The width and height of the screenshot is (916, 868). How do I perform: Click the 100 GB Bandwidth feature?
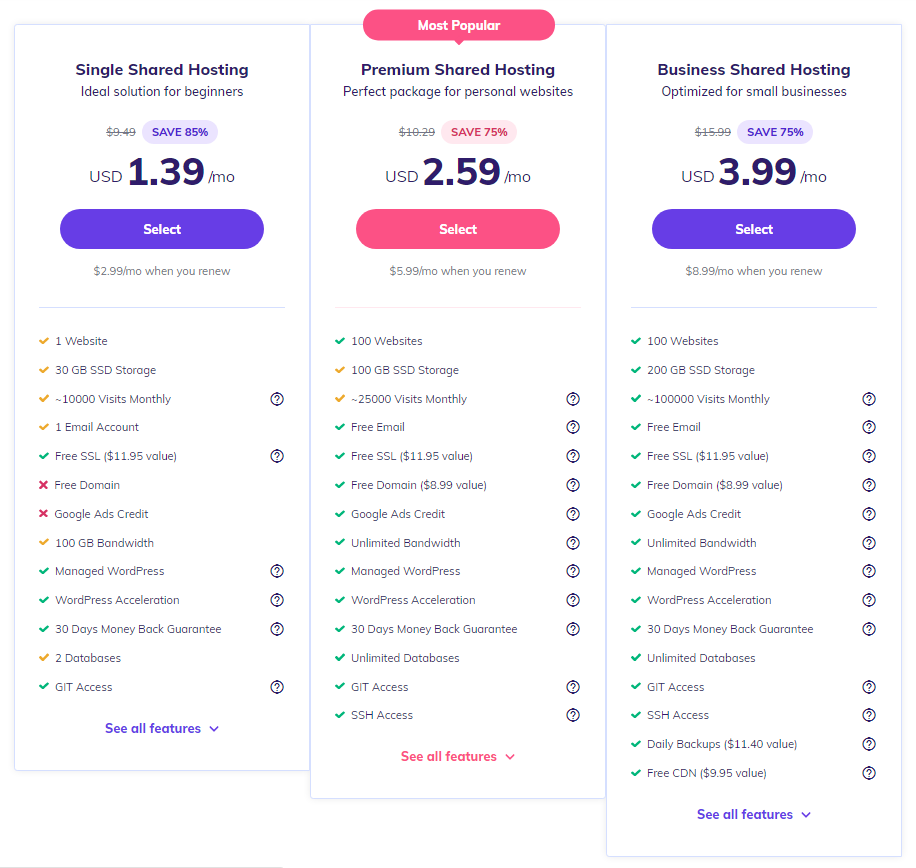pyautogui.click(x=96, y=543)
